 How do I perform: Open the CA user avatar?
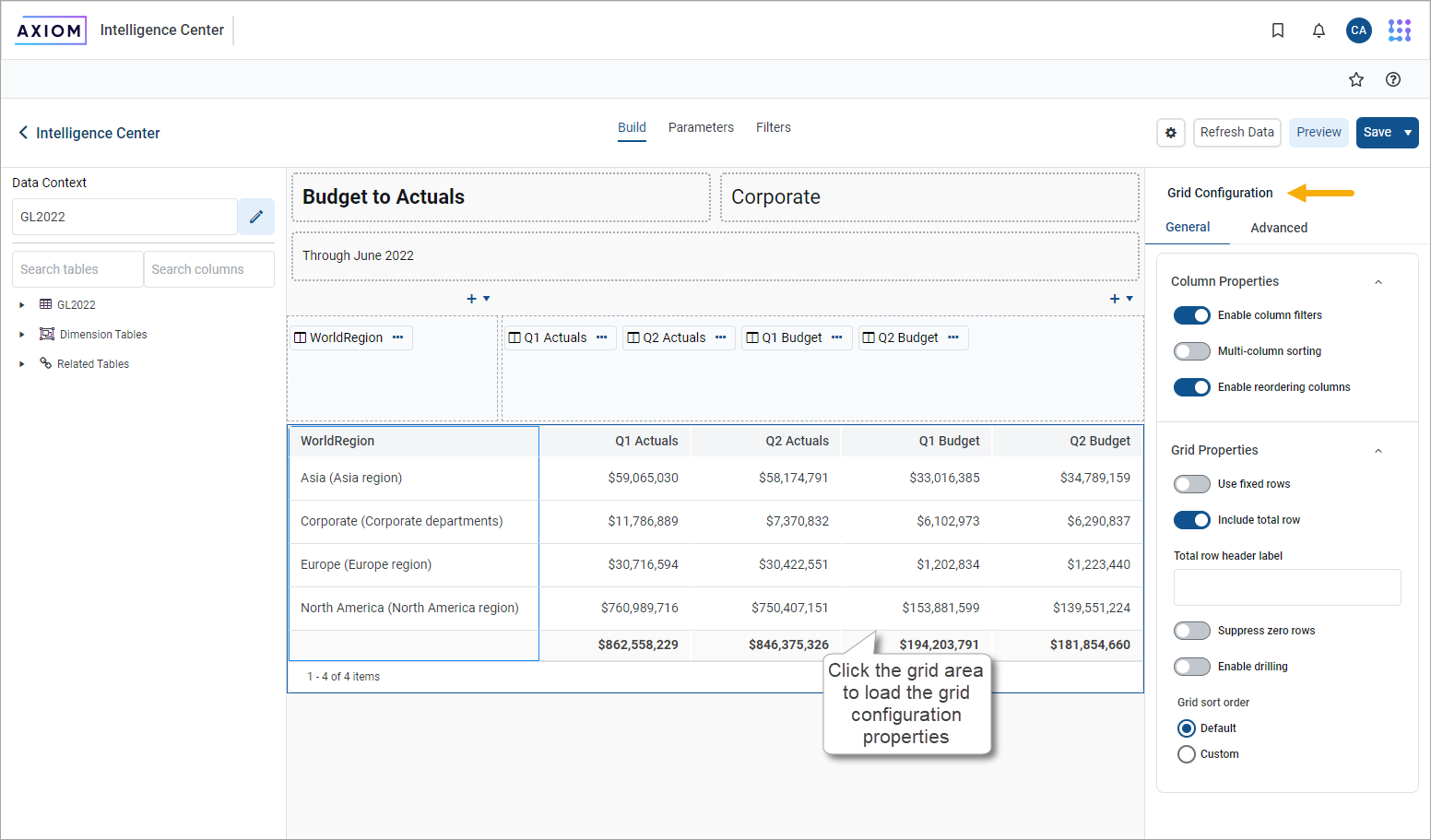pos(1359,30)
